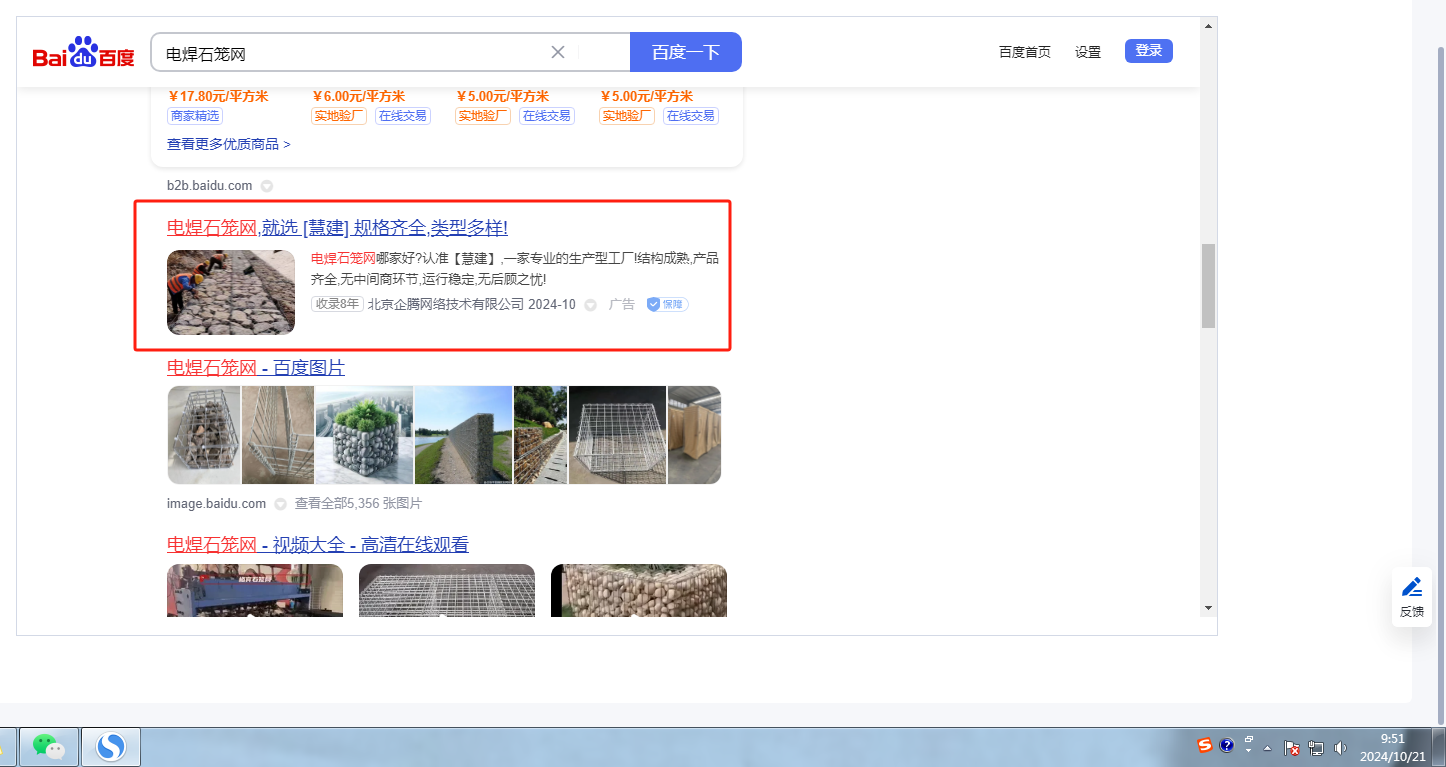
Task: Click the Sogou input method tray icon
Action: (1206, 746)
